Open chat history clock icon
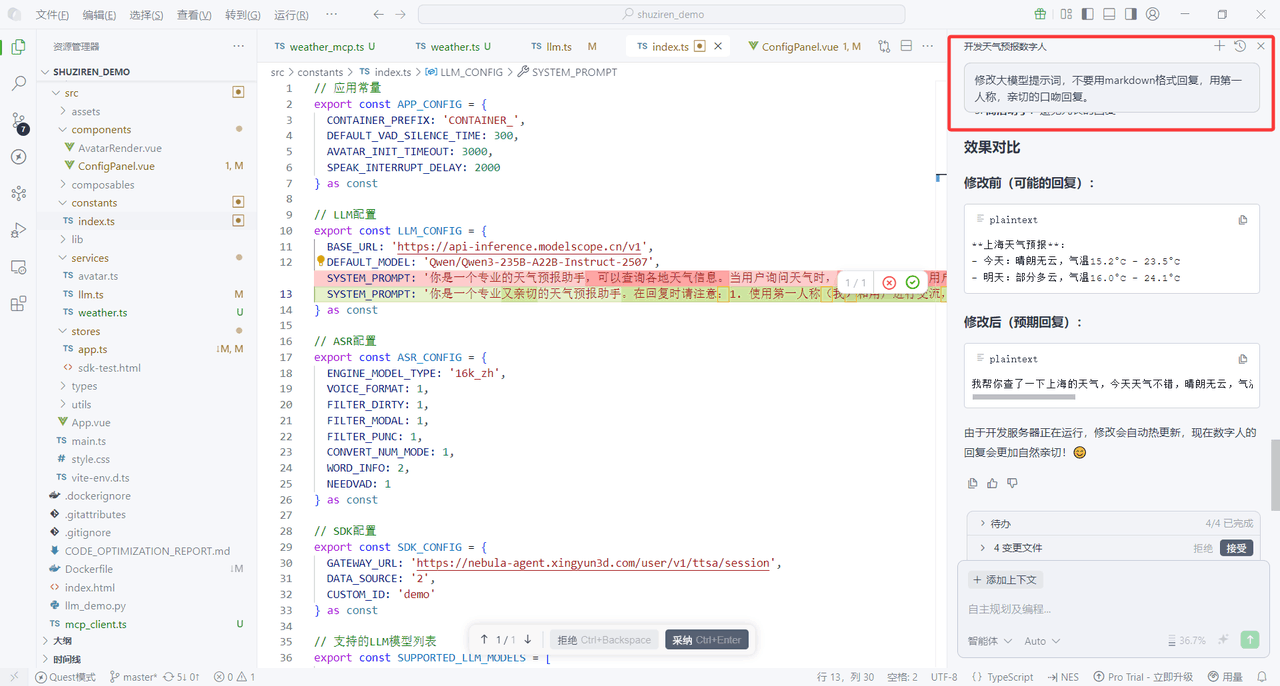 click(1240, 46)
